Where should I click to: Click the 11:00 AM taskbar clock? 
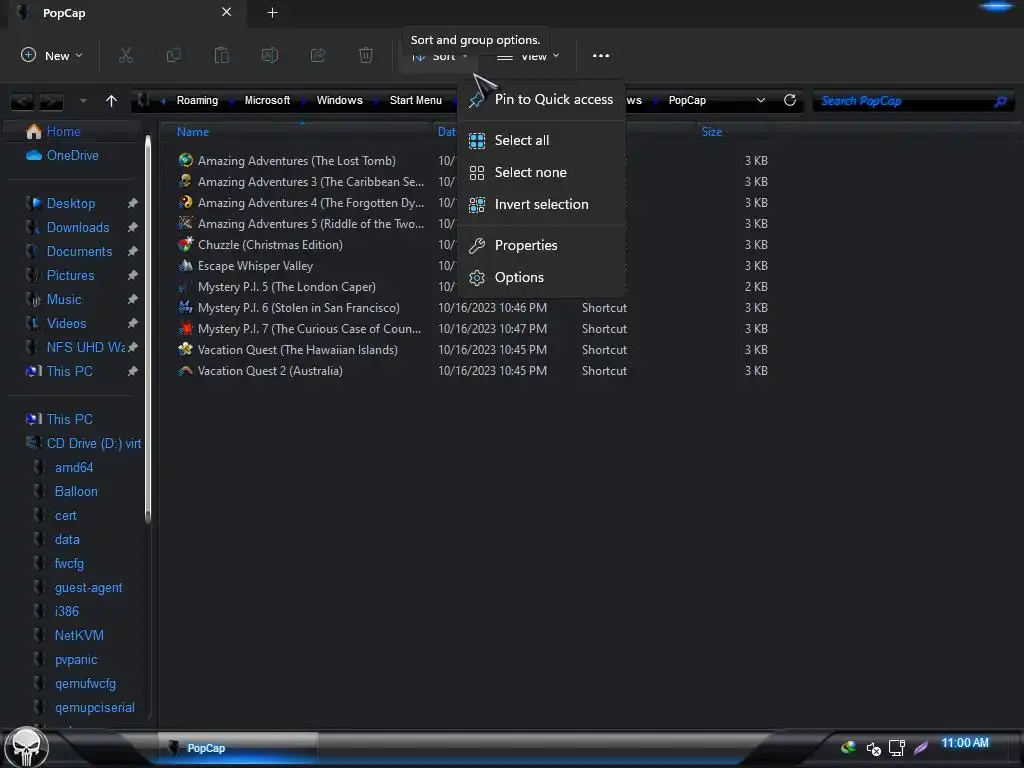[965, 743]
